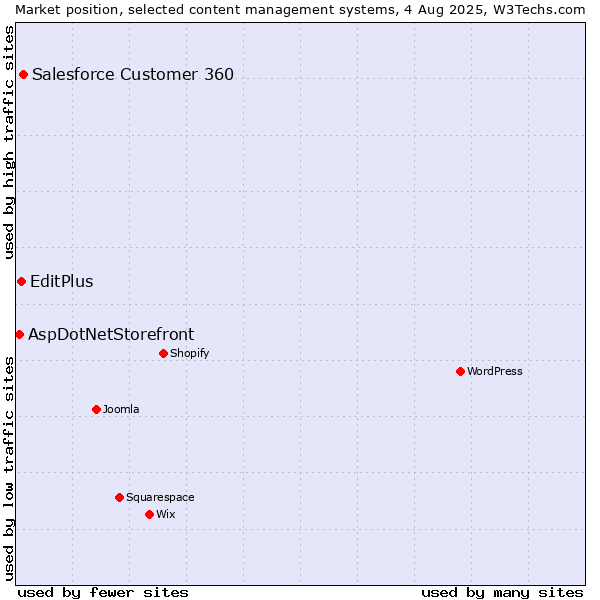The height and width of the screenshot is (600, 600).
Task: Click the EditPlus red data point
Action: coord(21,282)
